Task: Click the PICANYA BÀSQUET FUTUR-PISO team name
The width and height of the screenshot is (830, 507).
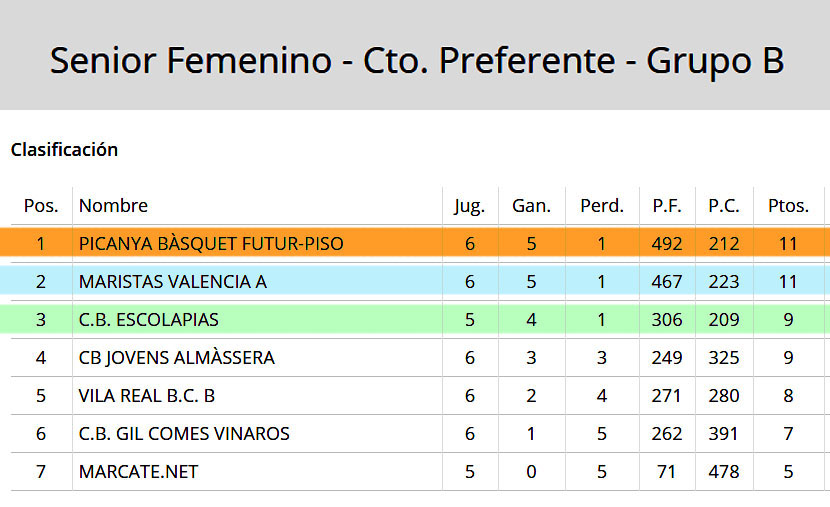Action: [211, 243]
